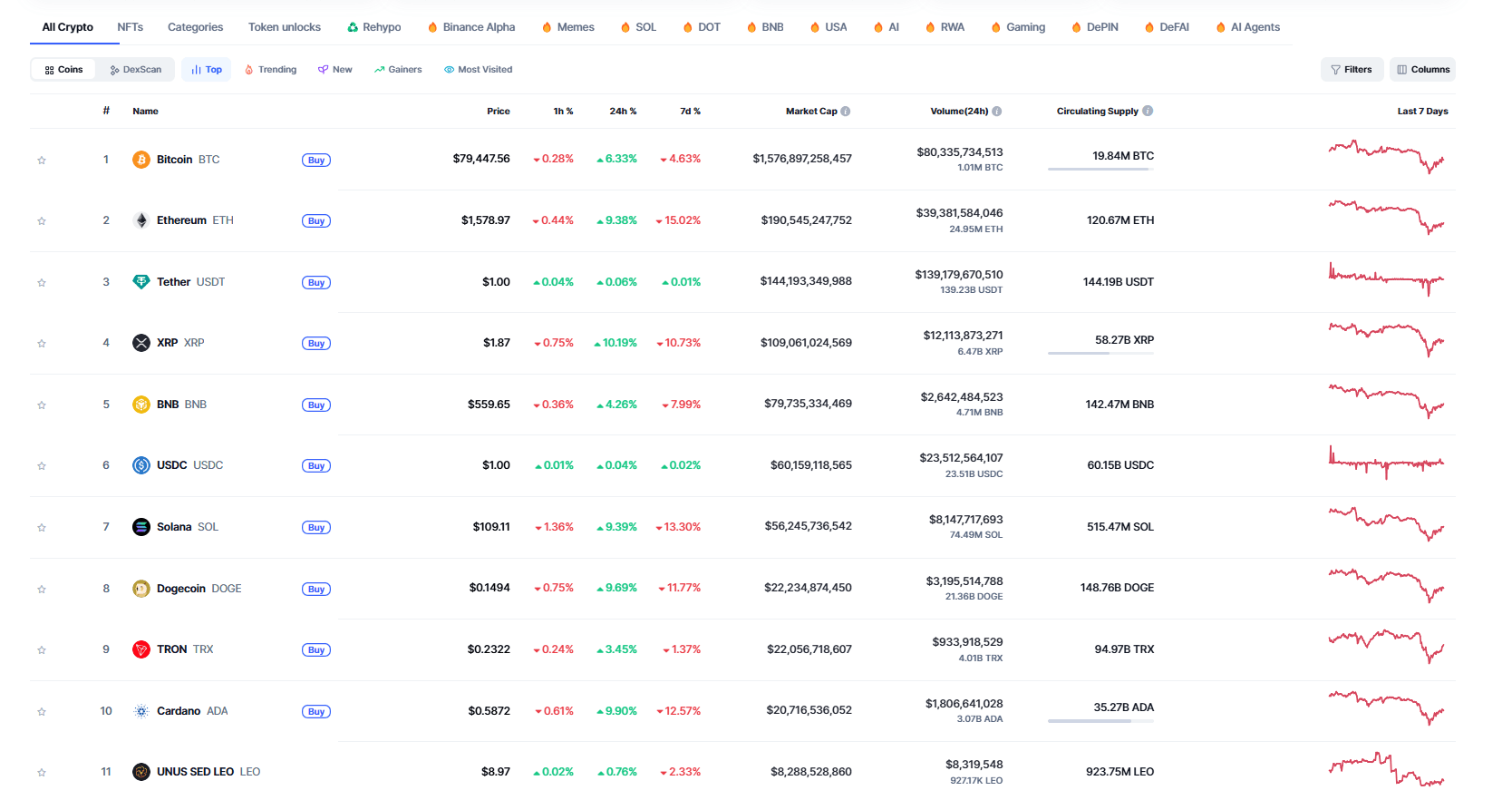1512x800 pixels.
Task: Sort table by 7d % column
Action: coord(690,112)
